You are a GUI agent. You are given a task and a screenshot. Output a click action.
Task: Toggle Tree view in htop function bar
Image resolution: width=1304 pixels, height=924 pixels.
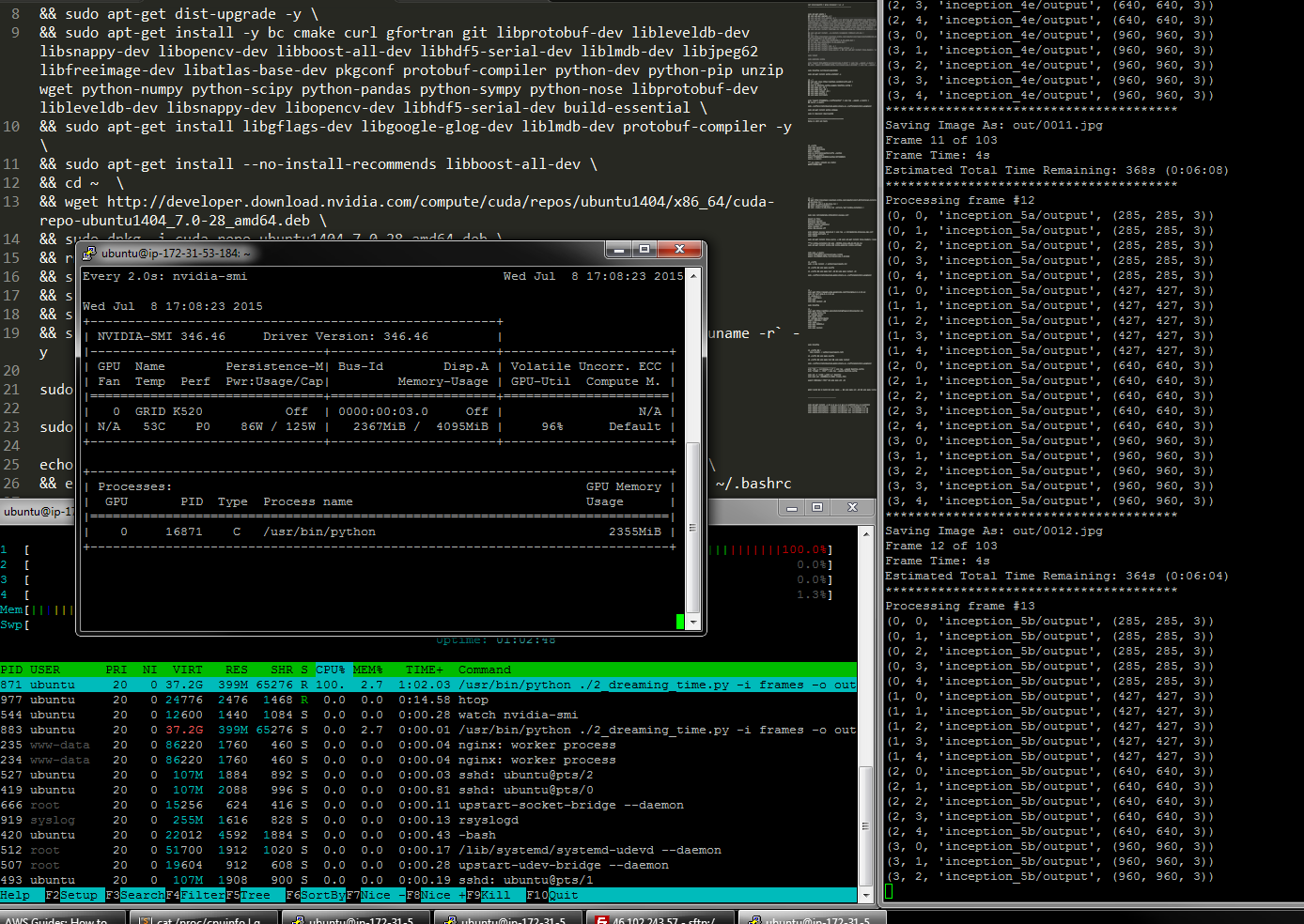click(x=256, y=895)
